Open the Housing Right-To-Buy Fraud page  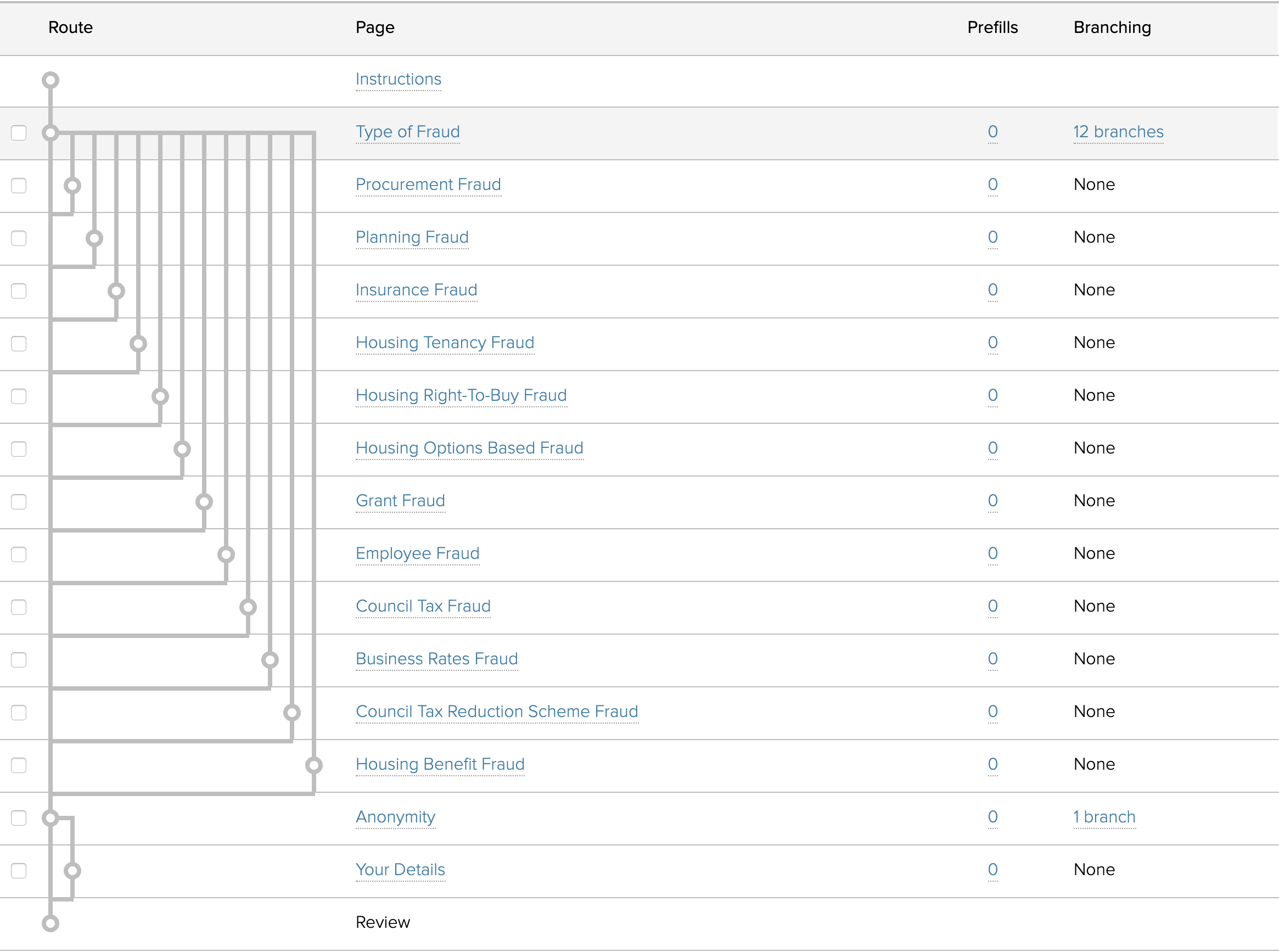click(x=461, y=395)
